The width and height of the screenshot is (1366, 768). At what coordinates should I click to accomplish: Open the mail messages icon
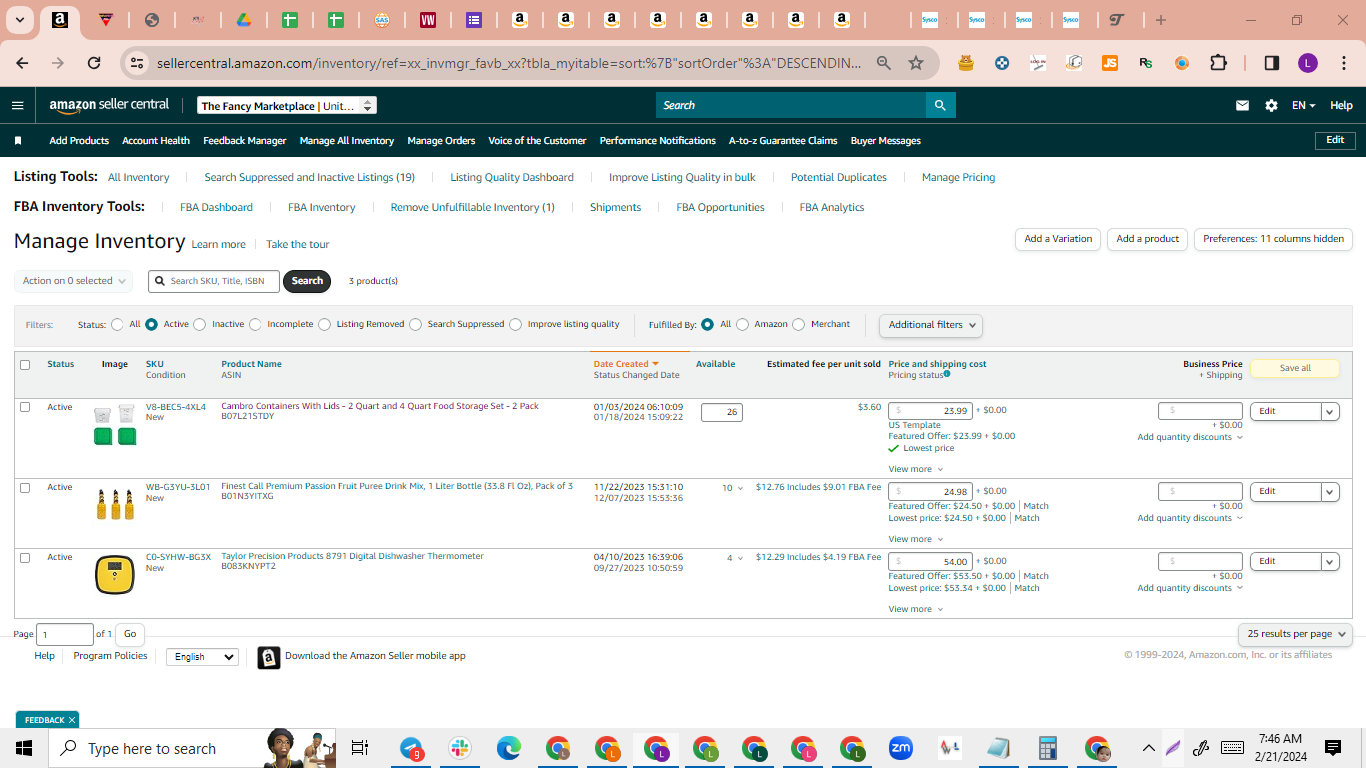[x=1242, y=105]
